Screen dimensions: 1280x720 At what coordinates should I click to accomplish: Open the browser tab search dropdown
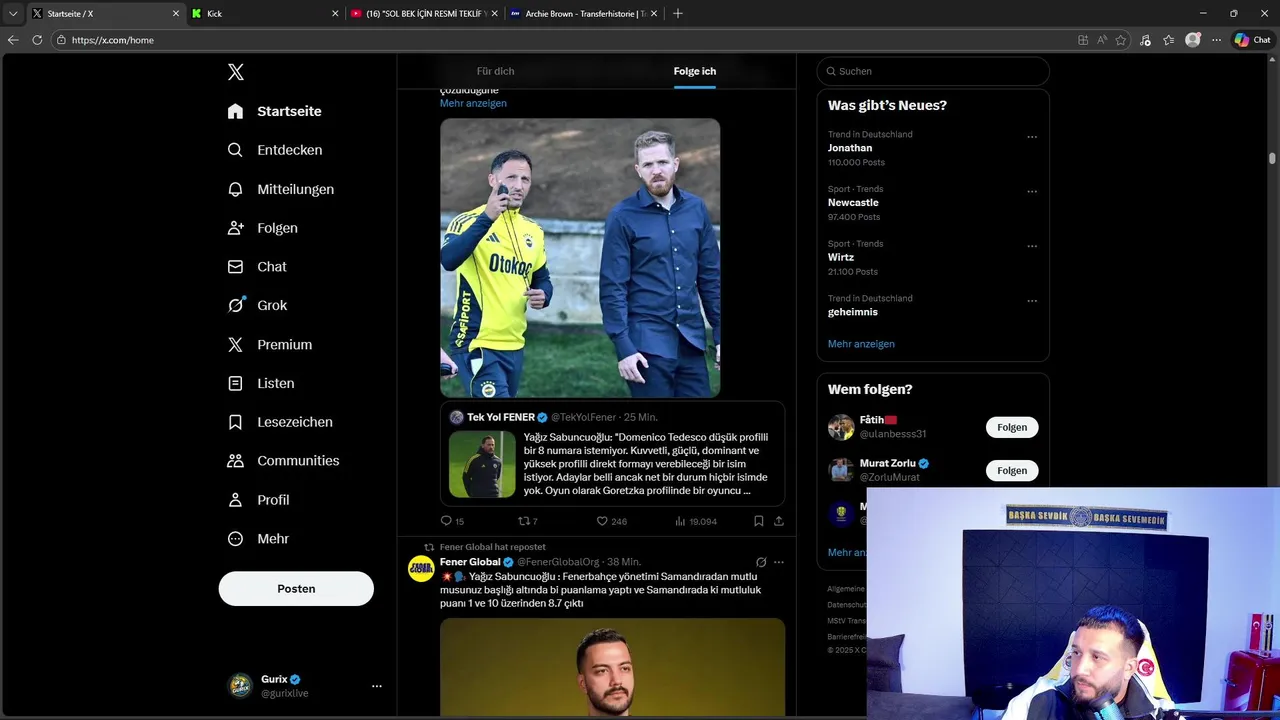point(13,13)
